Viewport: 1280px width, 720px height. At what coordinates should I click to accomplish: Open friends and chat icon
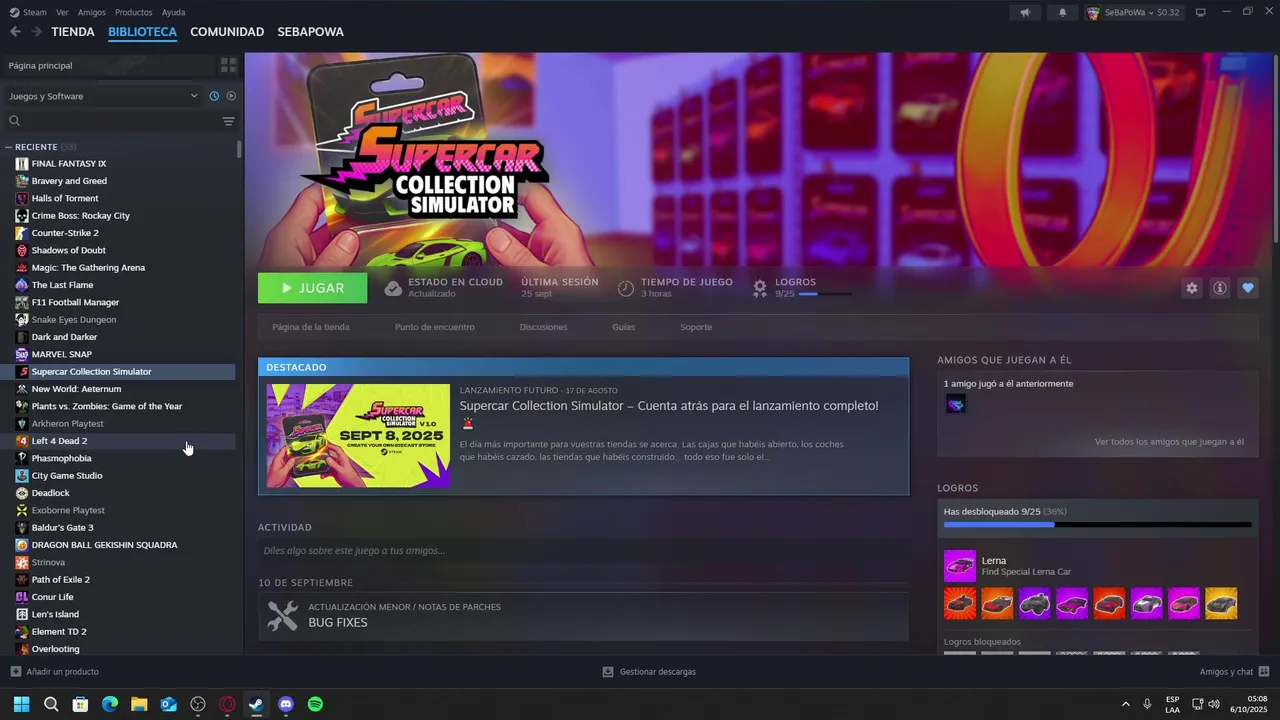1264,672
